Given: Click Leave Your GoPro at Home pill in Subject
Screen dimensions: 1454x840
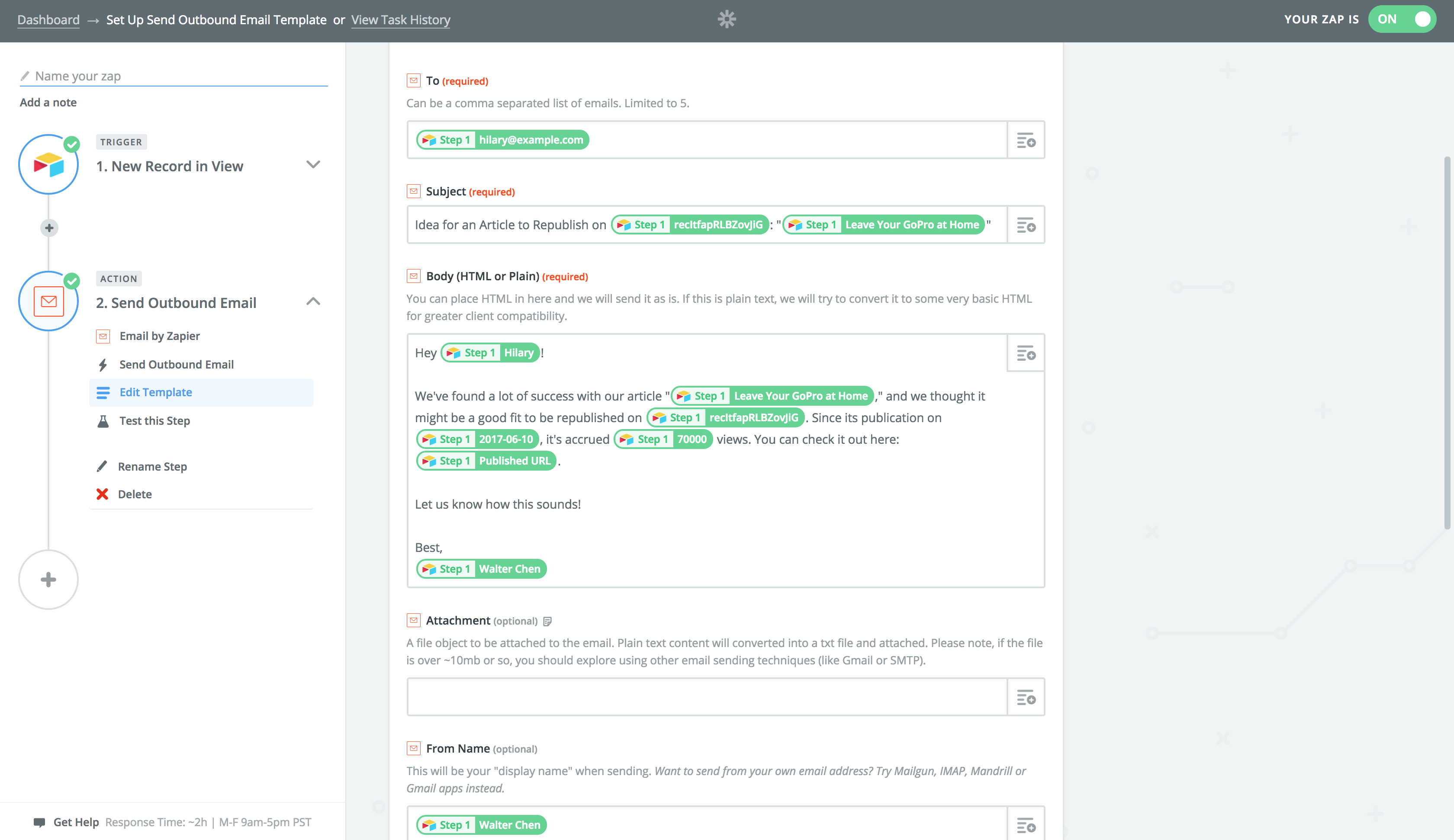Looking at the screenshot, I should pos(883,224).
